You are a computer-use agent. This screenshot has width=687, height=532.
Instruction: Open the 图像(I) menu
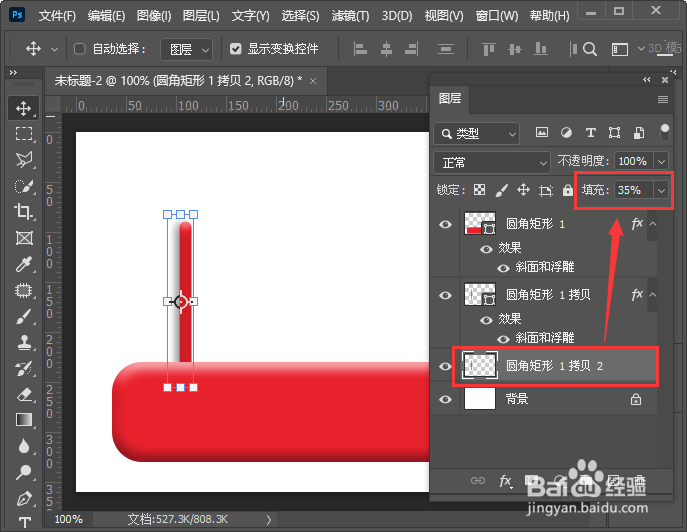pos(154,16)
